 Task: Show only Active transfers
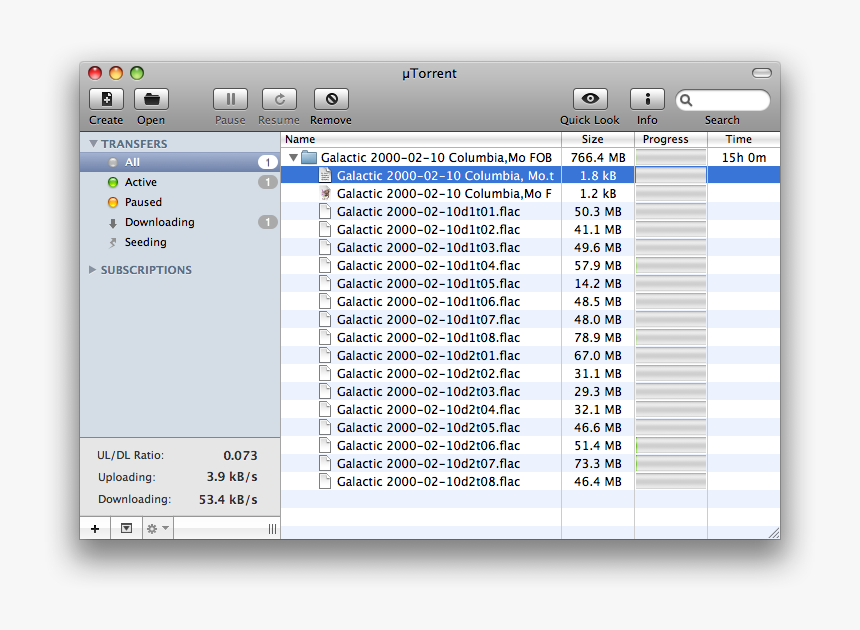click(x=140, y=182)
